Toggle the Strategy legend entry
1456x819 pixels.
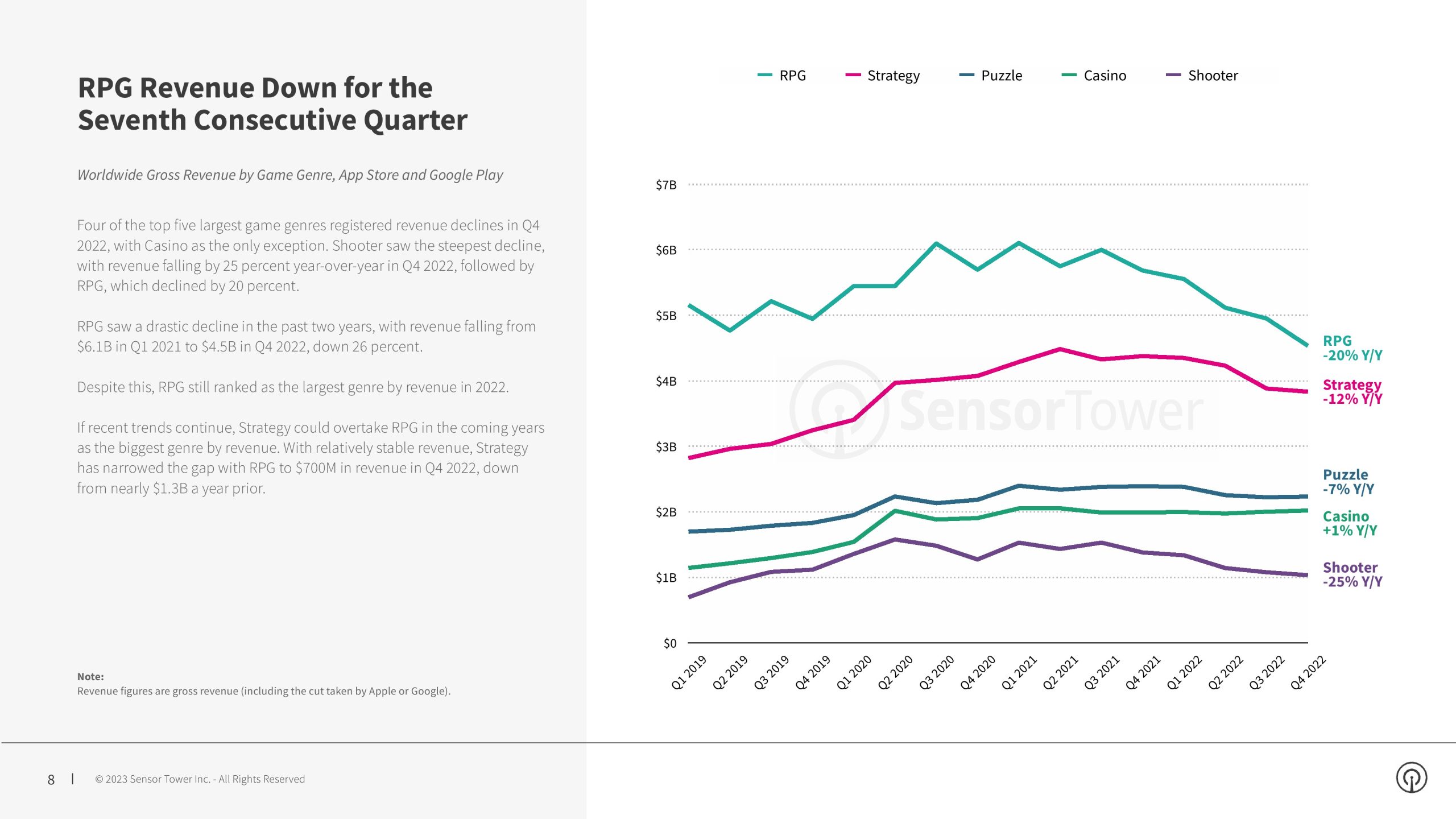point(882,76)
